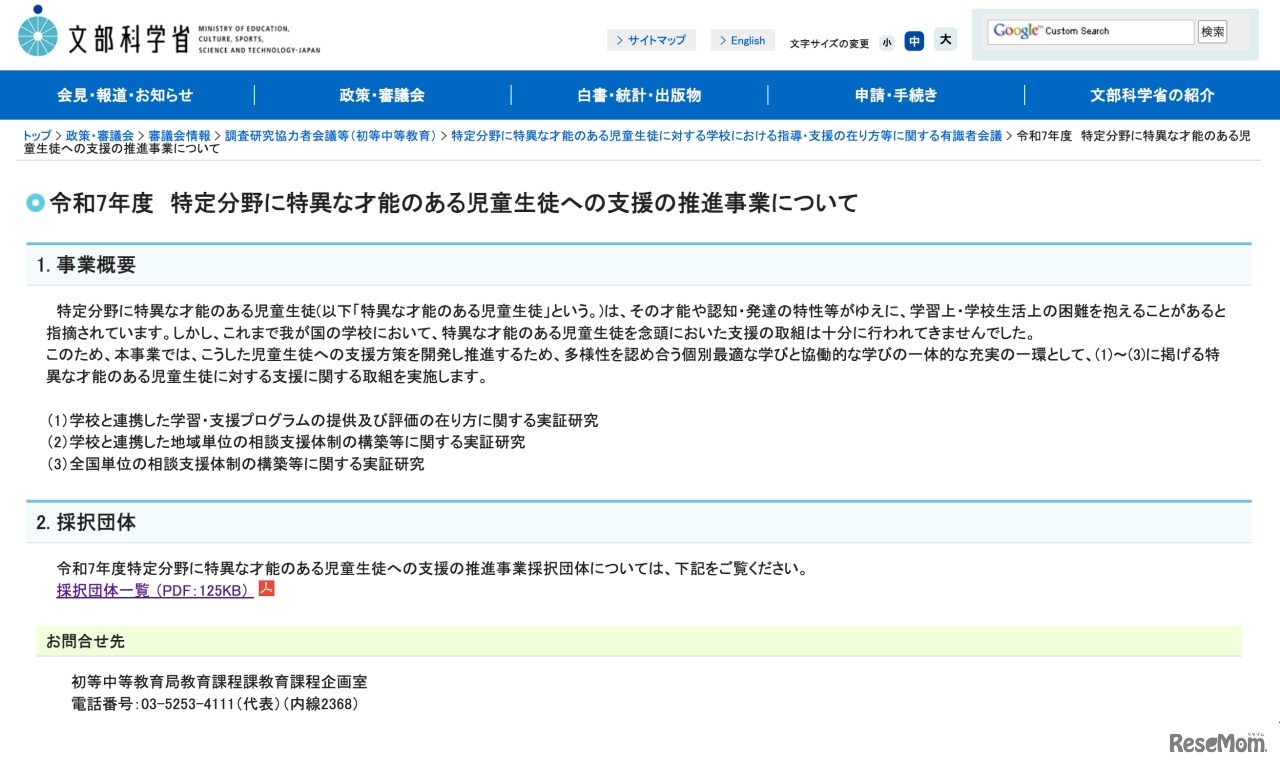Open the PDF icon beside 採択団体一覧
The height and width of the screenshot is (766, 1280).
pyautogui.click(x=266, y=590)
